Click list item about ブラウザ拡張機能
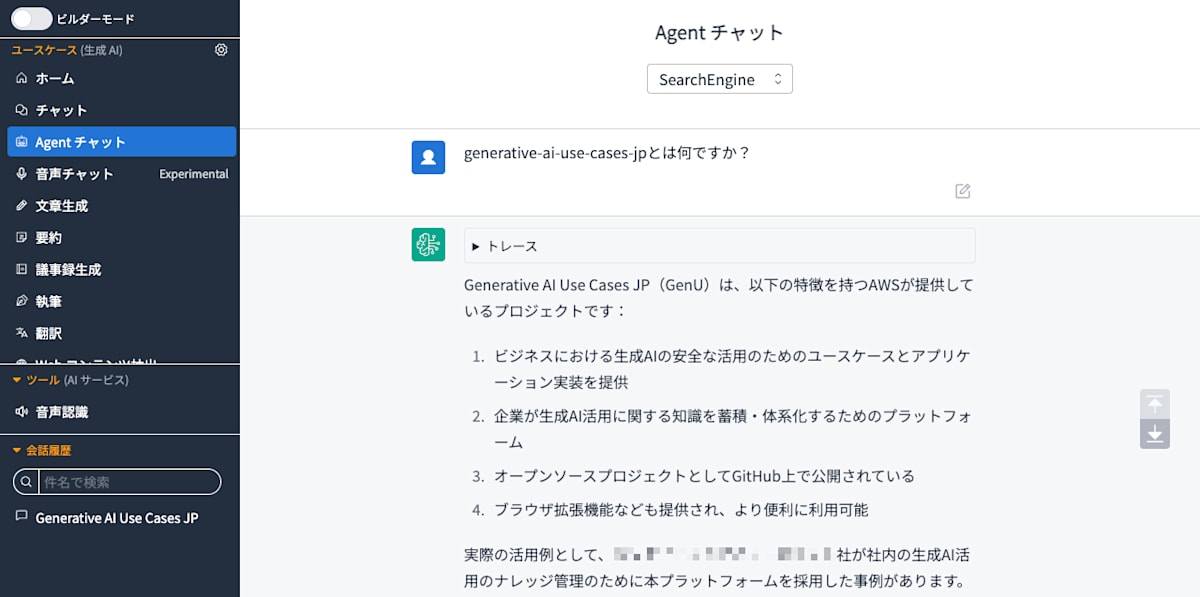1200x597 pixels. point(681,510)
